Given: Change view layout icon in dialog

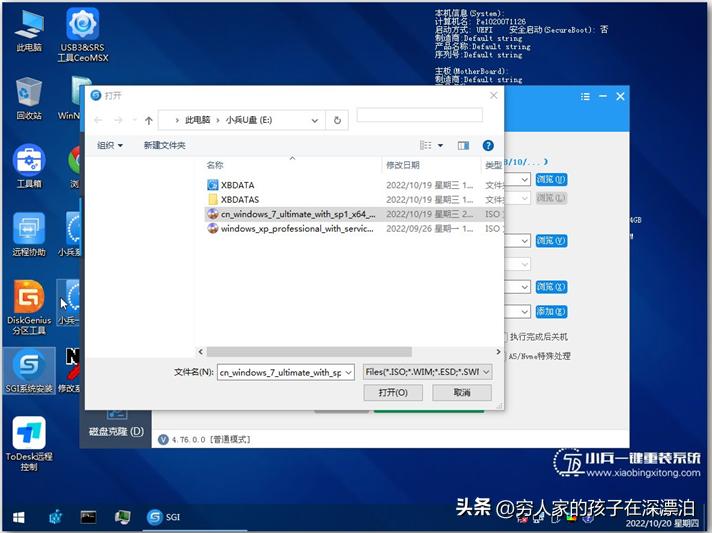Looking at the screenshot, I should click(425, 145).
